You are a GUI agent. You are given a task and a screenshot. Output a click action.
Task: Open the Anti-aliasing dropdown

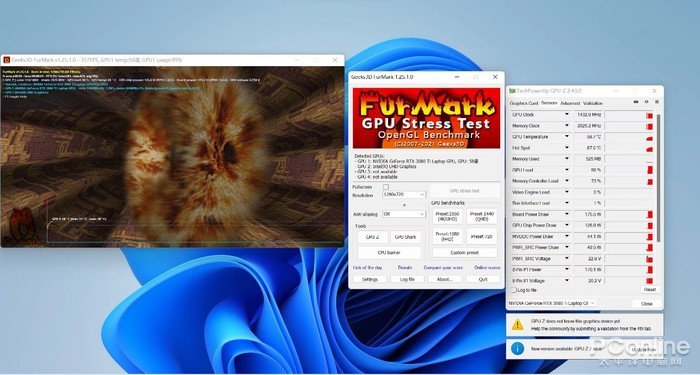[x=404, y=214]
